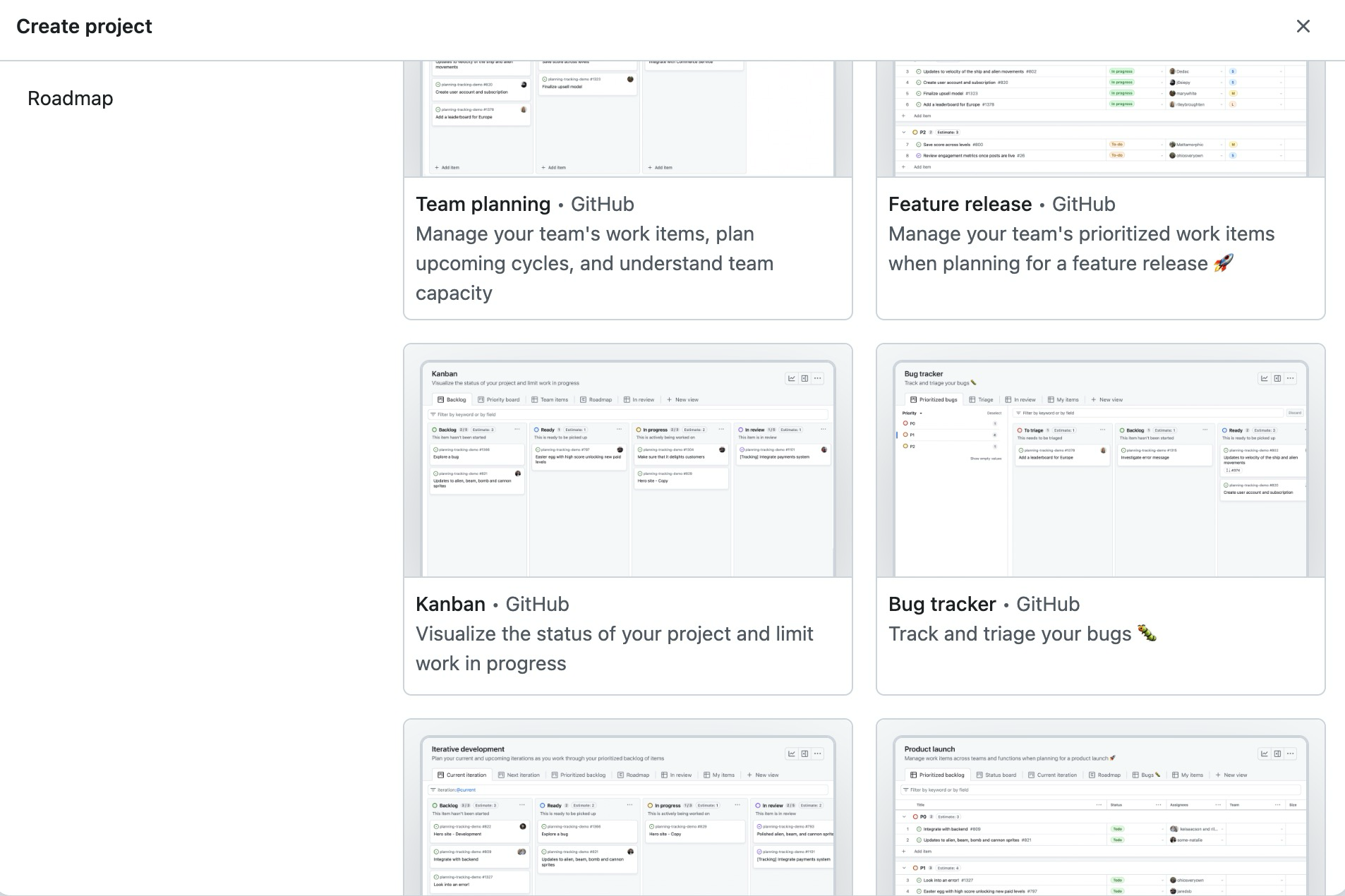1345x896 pixels.
Task: Click the Deselect link in Bug tracker
Action: (x=995, y=413)
